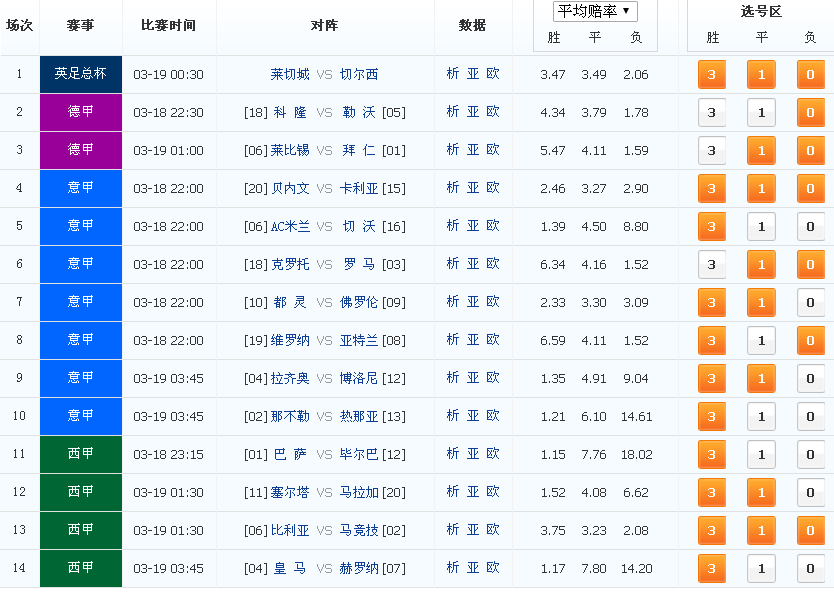Open team link 切尔西
This screenshot has width=834, height=592.
point(359,74)
